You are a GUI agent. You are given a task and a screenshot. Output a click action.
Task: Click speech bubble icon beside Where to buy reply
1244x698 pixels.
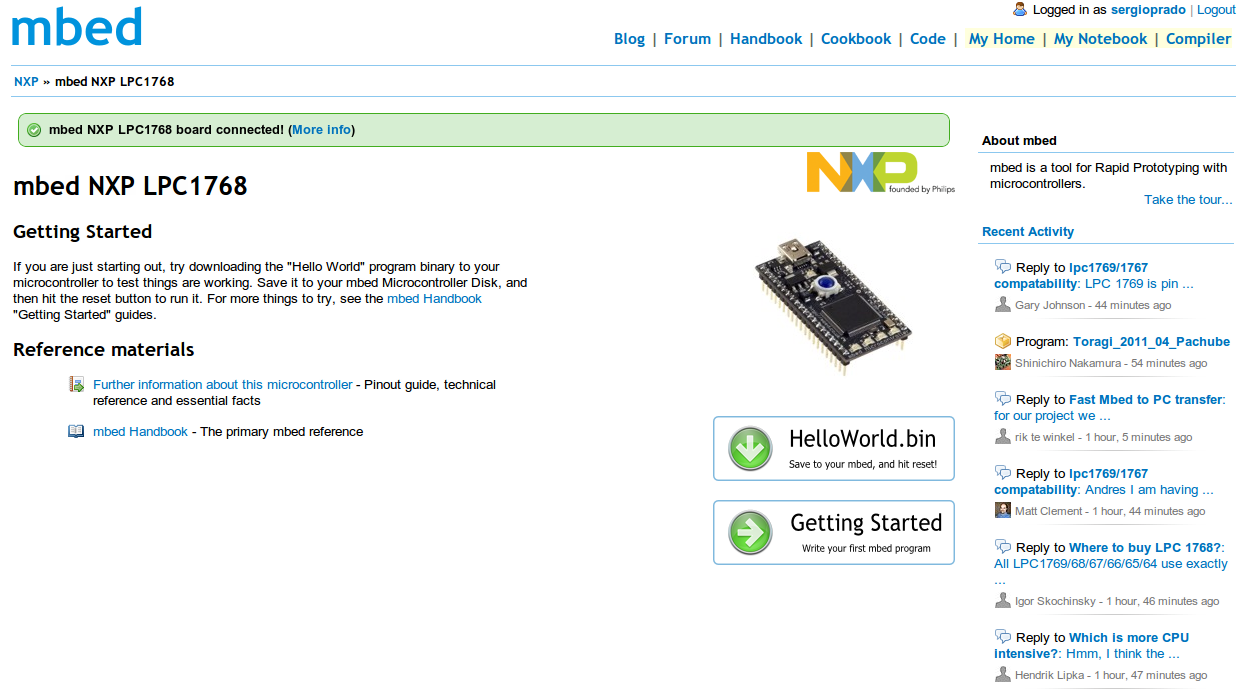tap(1003, 547)
